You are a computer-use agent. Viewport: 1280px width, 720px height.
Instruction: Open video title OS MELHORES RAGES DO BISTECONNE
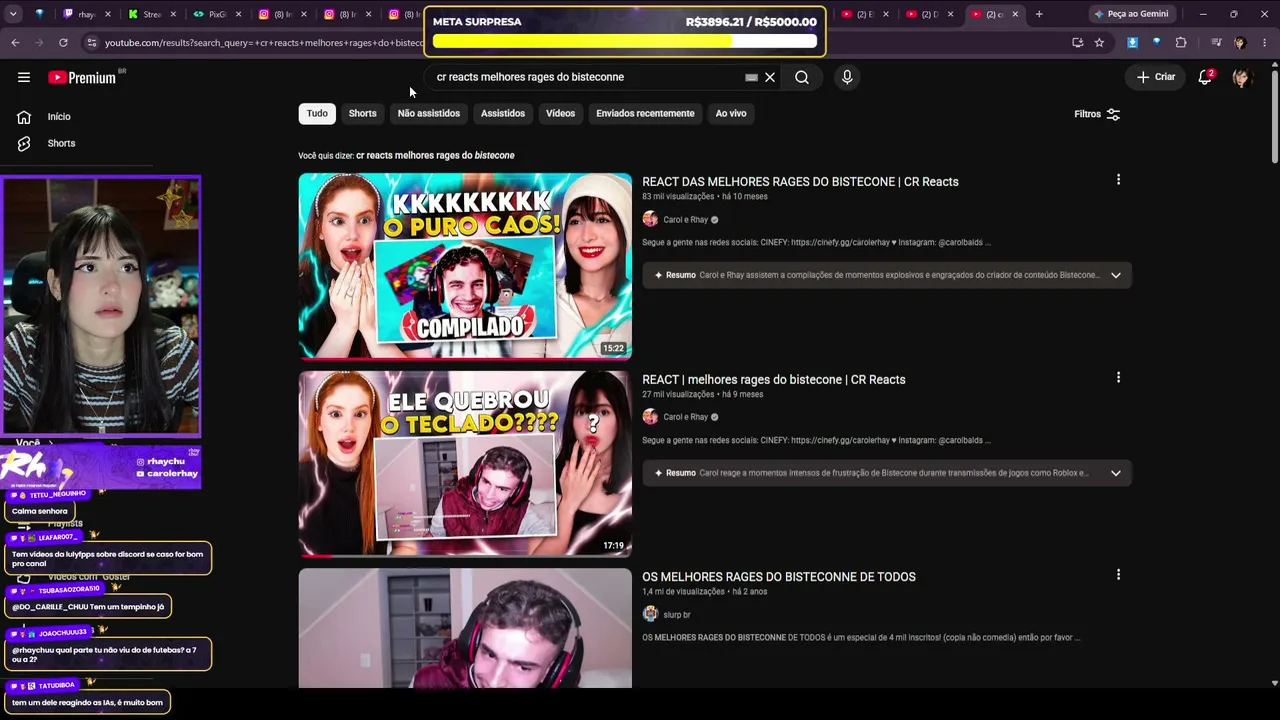(779, 577)
